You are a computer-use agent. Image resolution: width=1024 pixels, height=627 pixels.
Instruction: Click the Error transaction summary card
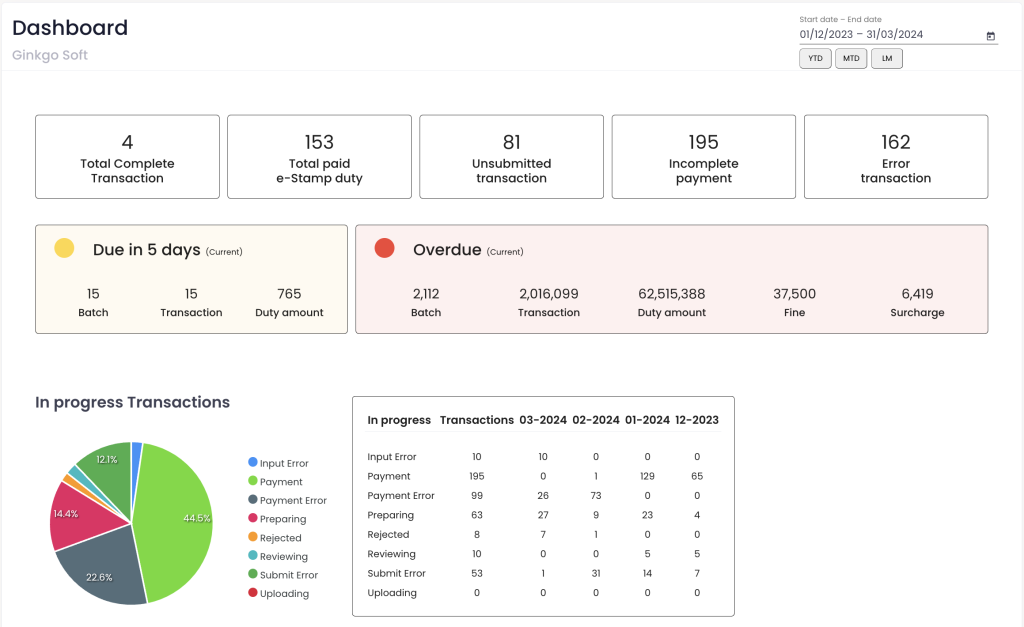pos(895,156)
